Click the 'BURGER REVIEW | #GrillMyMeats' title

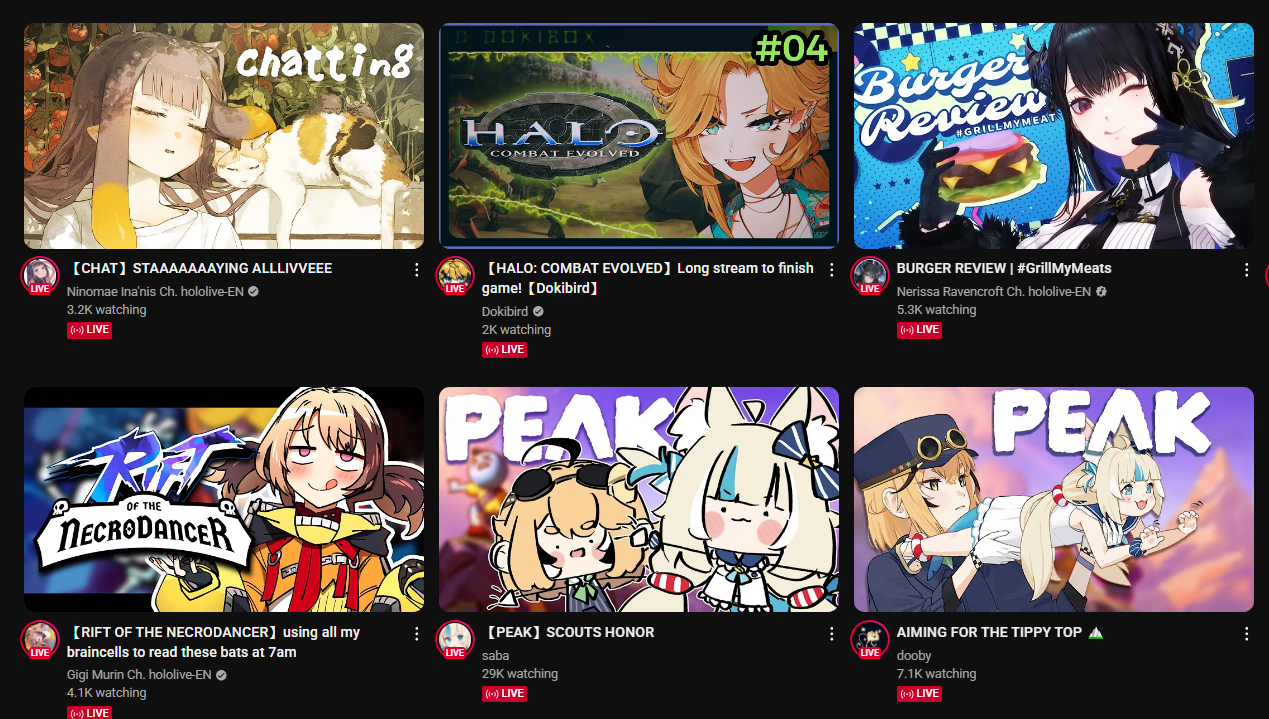click(x=1004, y=269)
